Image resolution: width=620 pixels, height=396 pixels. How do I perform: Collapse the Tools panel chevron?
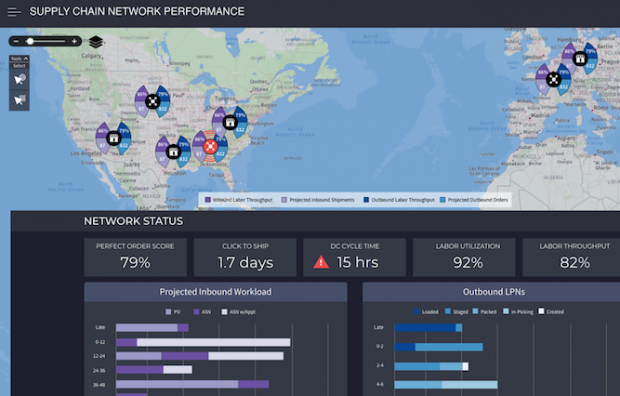pyautogui.click(x=26, y=58)
